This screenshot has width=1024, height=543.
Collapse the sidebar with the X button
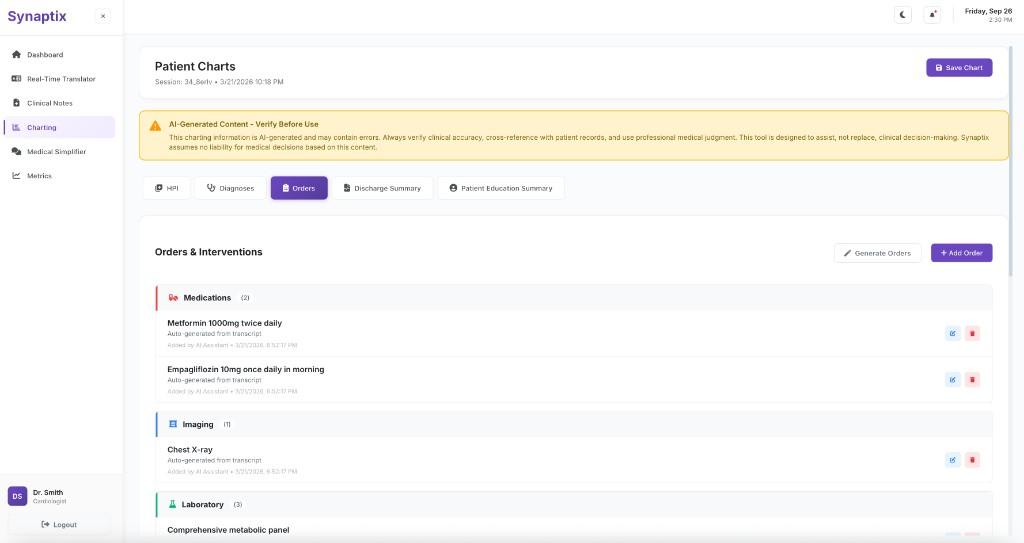click(x=103, y=16)
